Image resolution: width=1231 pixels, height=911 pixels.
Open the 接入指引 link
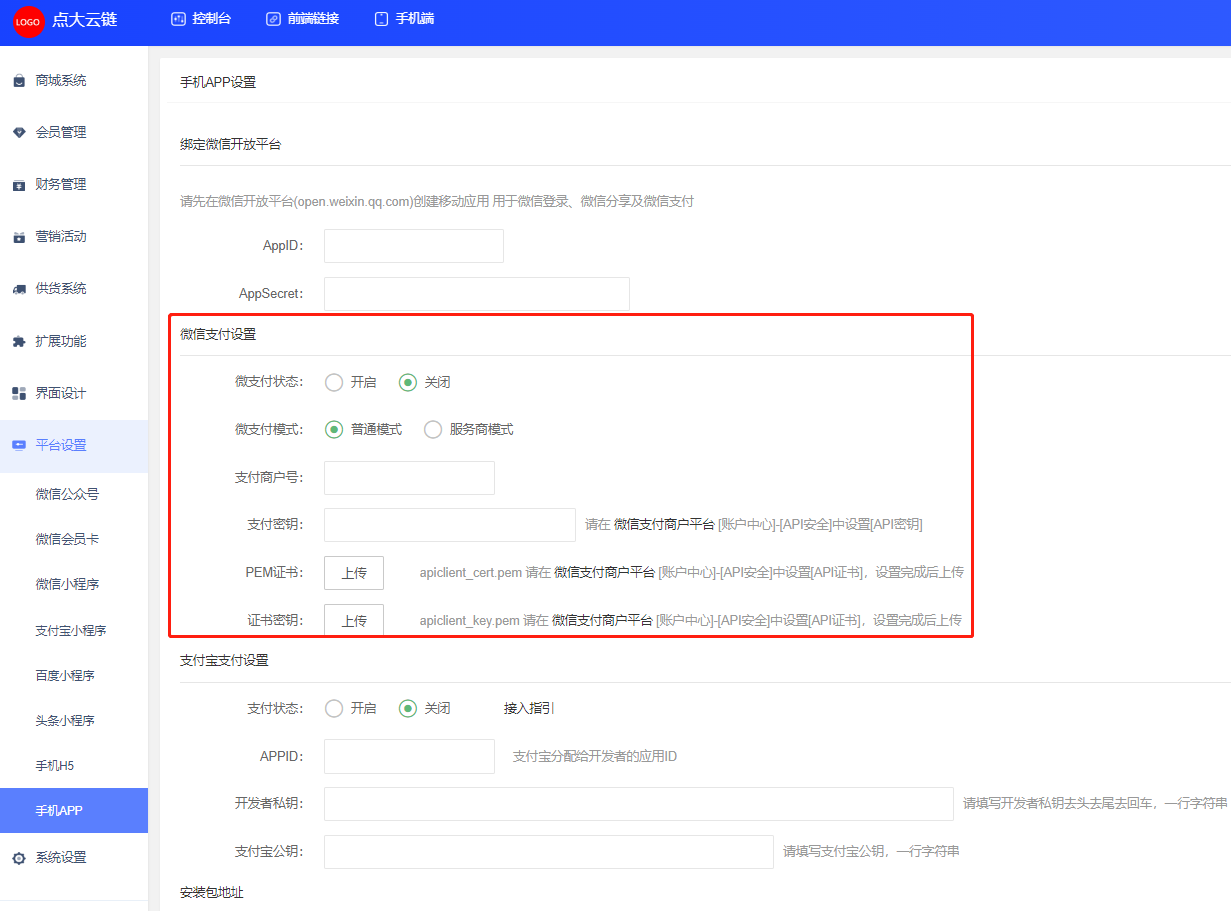click(529, 708)
